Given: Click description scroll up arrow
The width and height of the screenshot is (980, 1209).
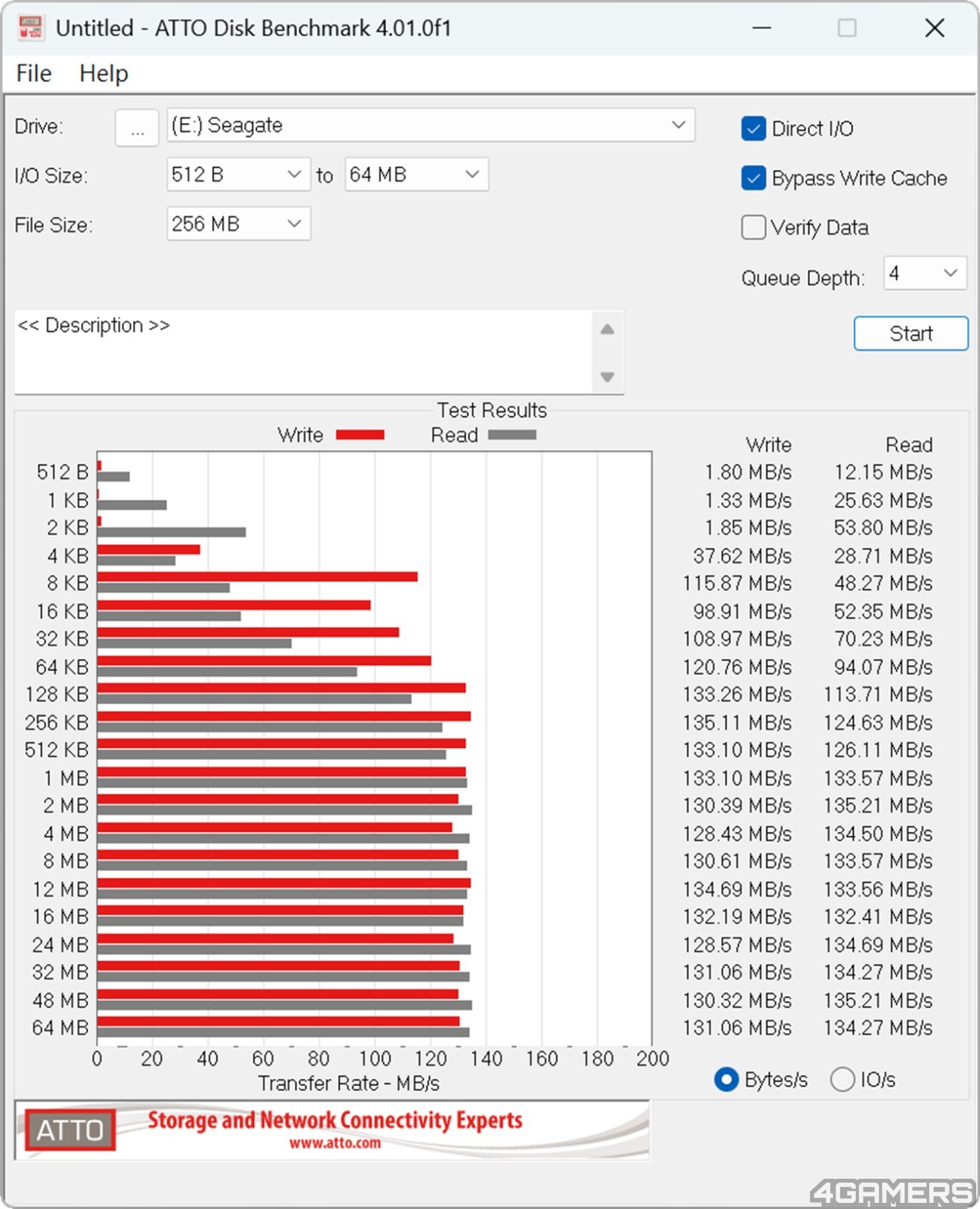Looking at the screenshot, I should [x=607, y=329].
